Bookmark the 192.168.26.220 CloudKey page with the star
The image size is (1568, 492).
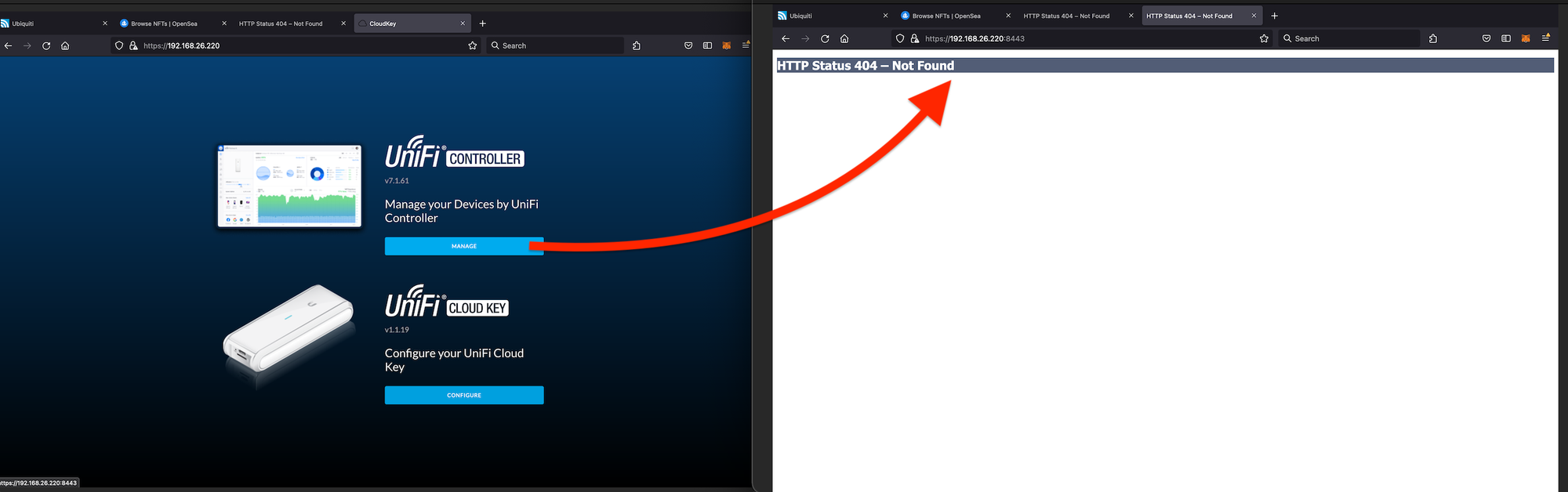pos(472,45)
